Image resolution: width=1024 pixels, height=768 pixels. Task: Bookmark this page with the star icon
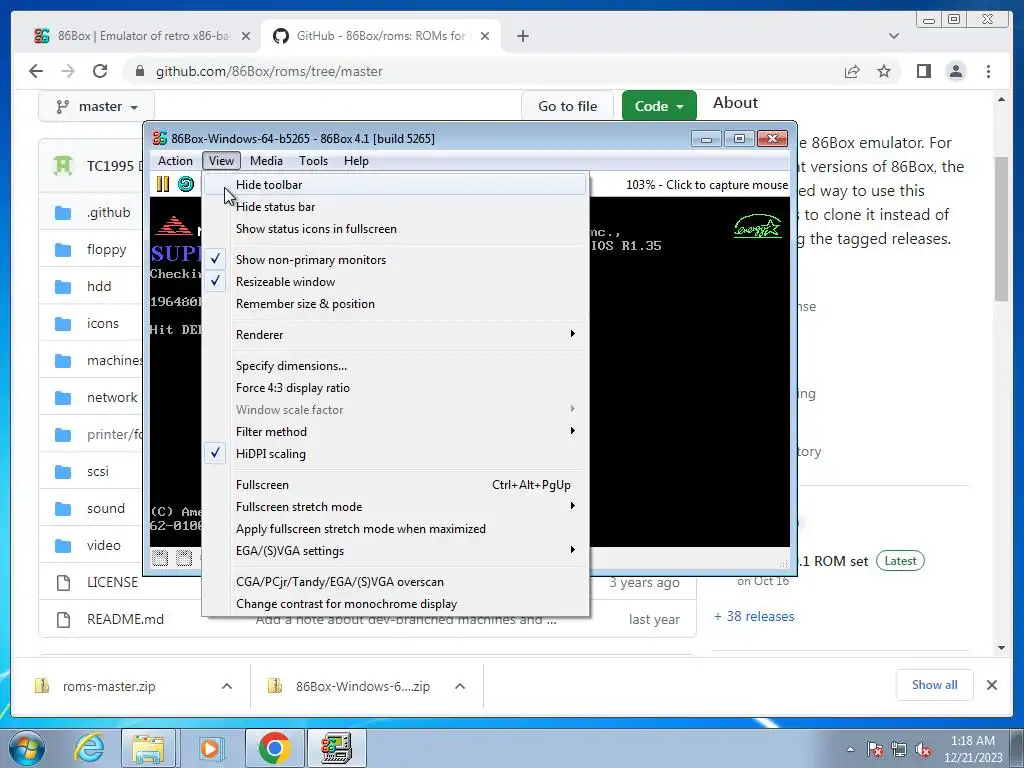[884, 71]
